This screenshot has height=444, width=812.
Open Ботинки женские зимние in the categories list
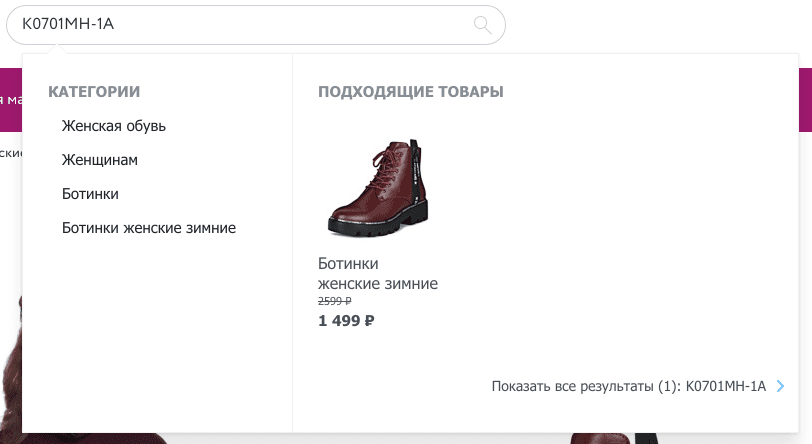(x=149, y=228)
